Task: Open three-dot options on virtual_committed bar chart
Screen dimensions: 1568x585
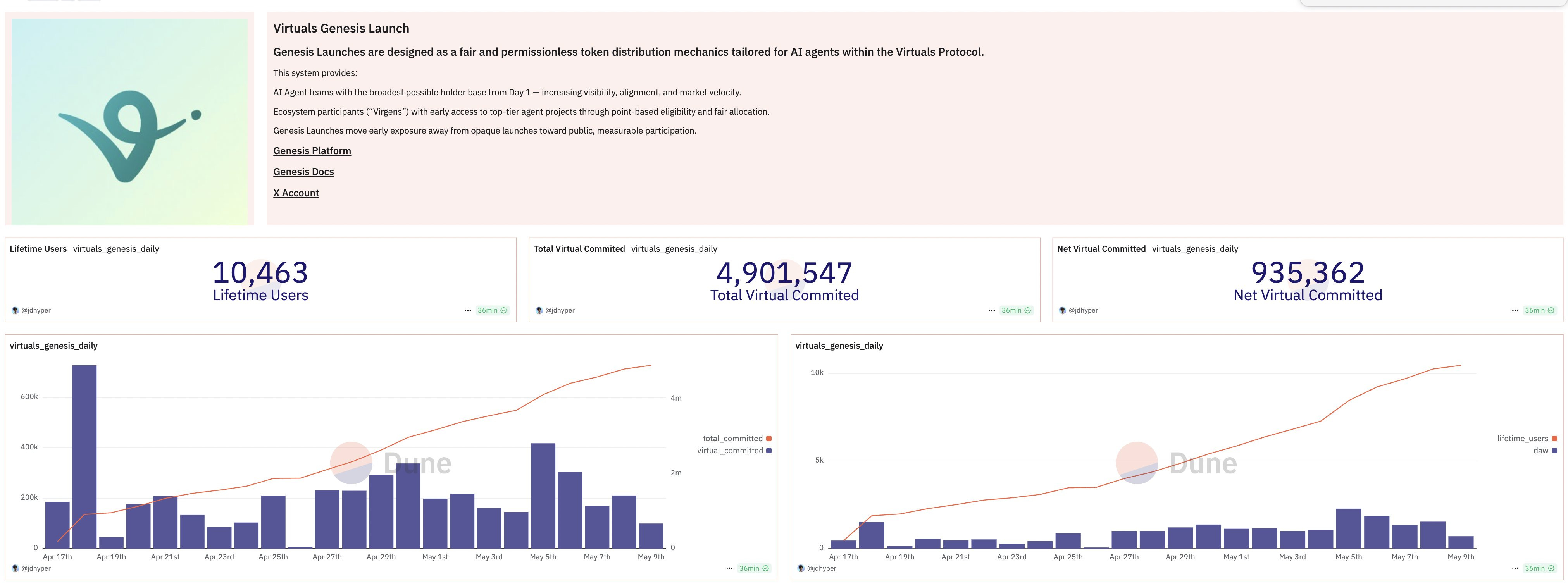Action: coord(729,569)
